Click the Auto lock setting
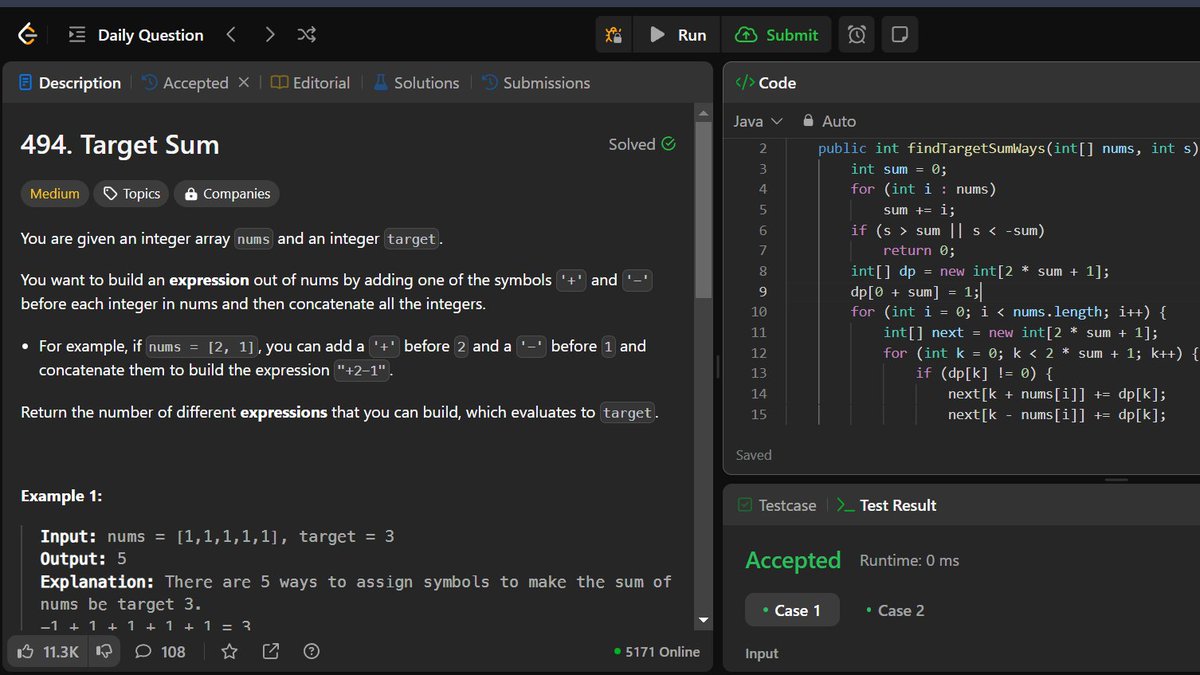 click(829, 121)
